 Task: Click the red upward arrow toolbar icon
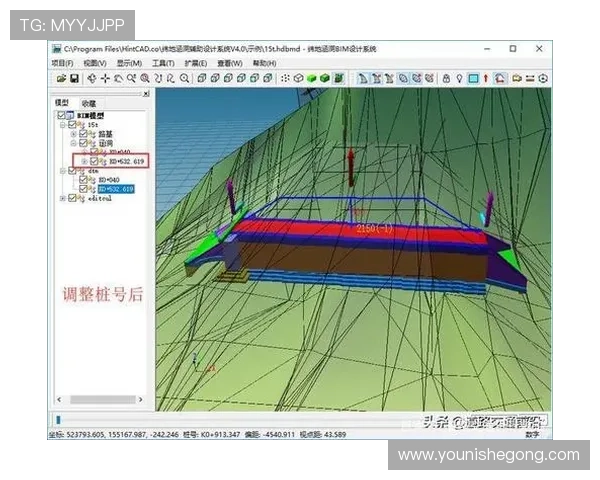tap(486, 78)
